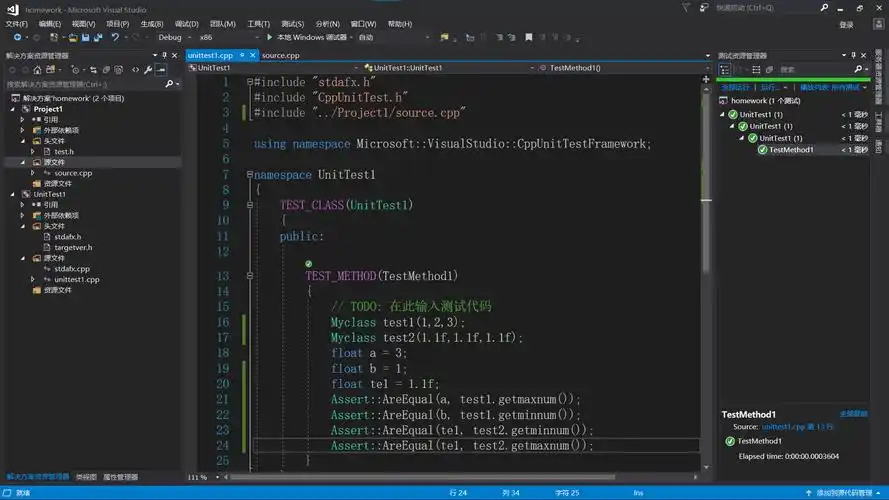
Task: Open the 调试(D) menu
Action: click(186, 23)
